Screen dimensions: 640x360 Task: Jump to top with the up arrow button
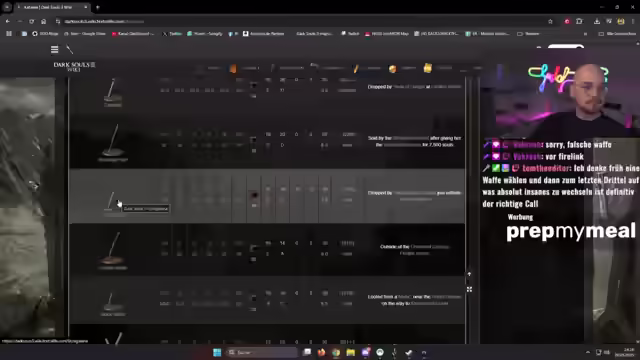[x=469, y=274]
